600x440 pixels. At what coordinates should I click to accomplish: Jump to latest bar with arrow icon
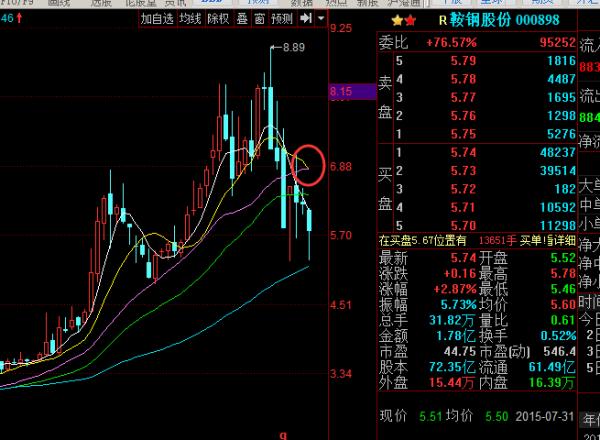point(306,18)
